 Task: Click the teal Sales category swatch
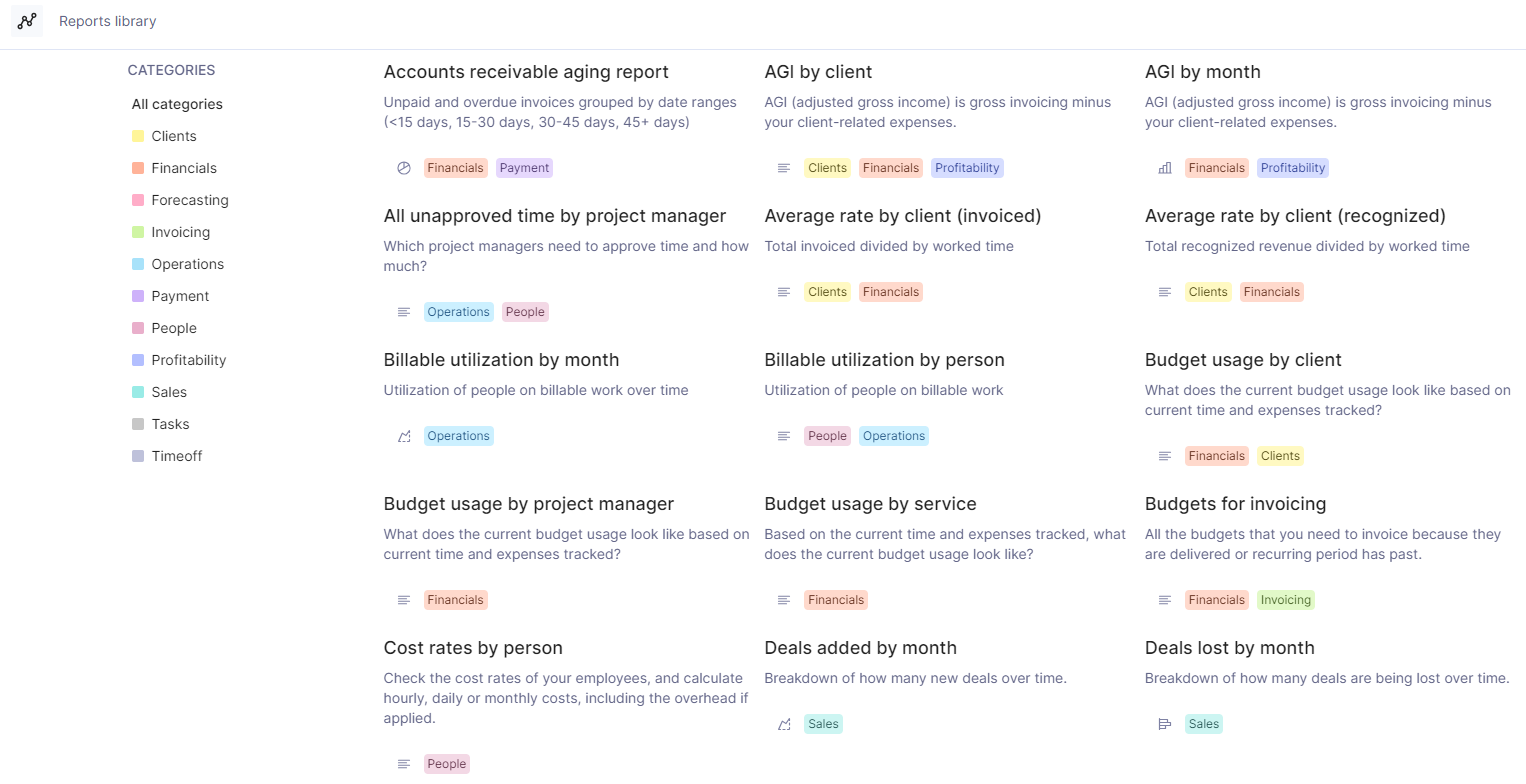coord(138,392)
